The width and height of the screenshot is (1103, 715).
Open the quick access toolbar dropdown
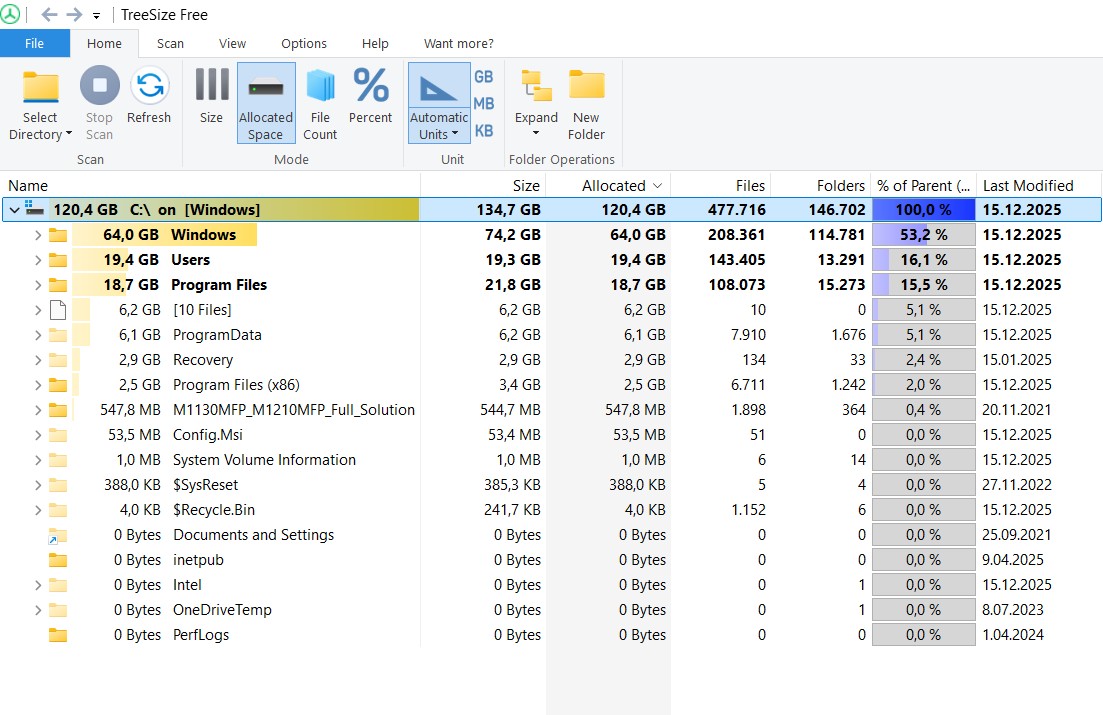point(96,15)
